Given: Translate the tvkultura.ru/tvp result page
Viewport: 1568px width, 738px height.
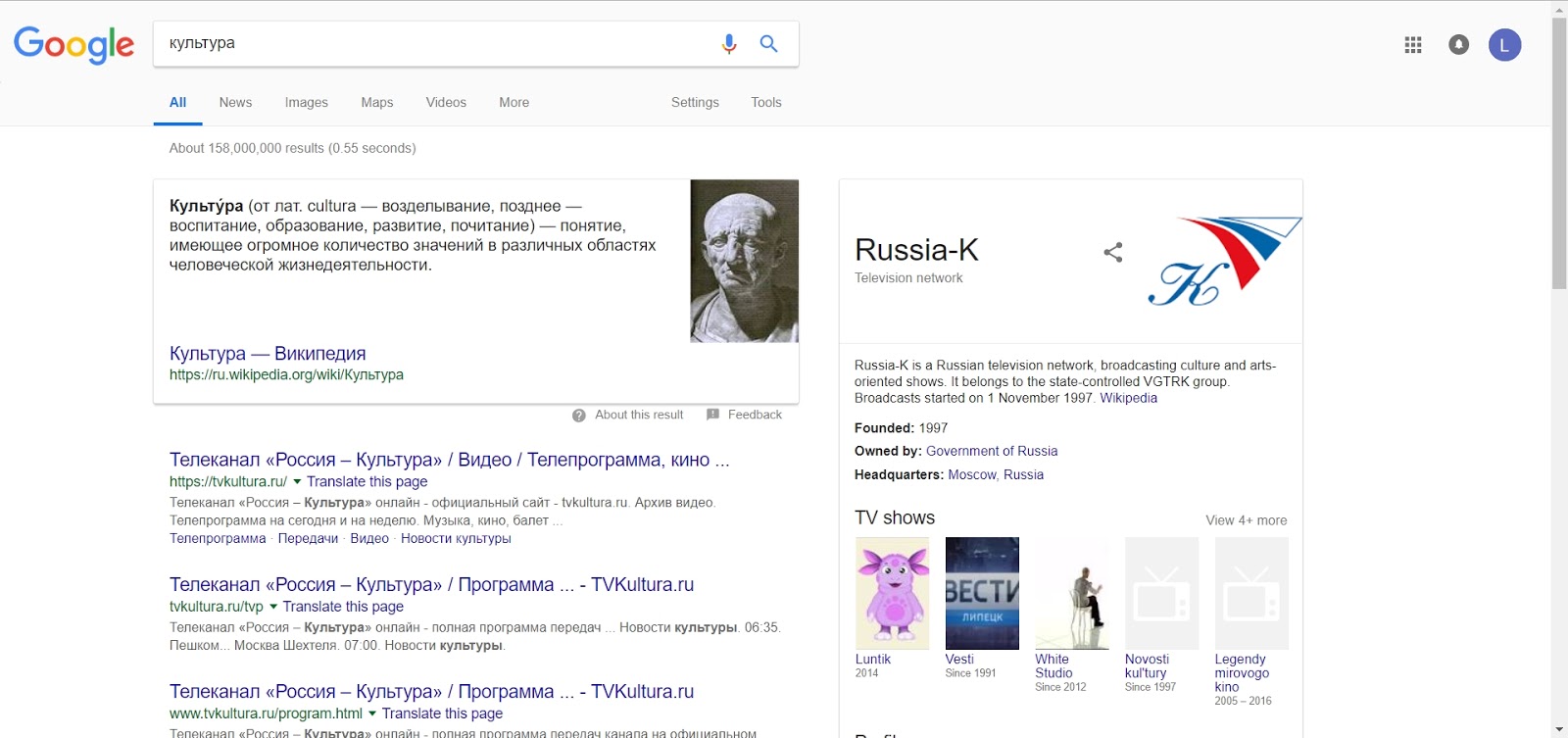Looking at the screenshot, I should coord(343,607).
